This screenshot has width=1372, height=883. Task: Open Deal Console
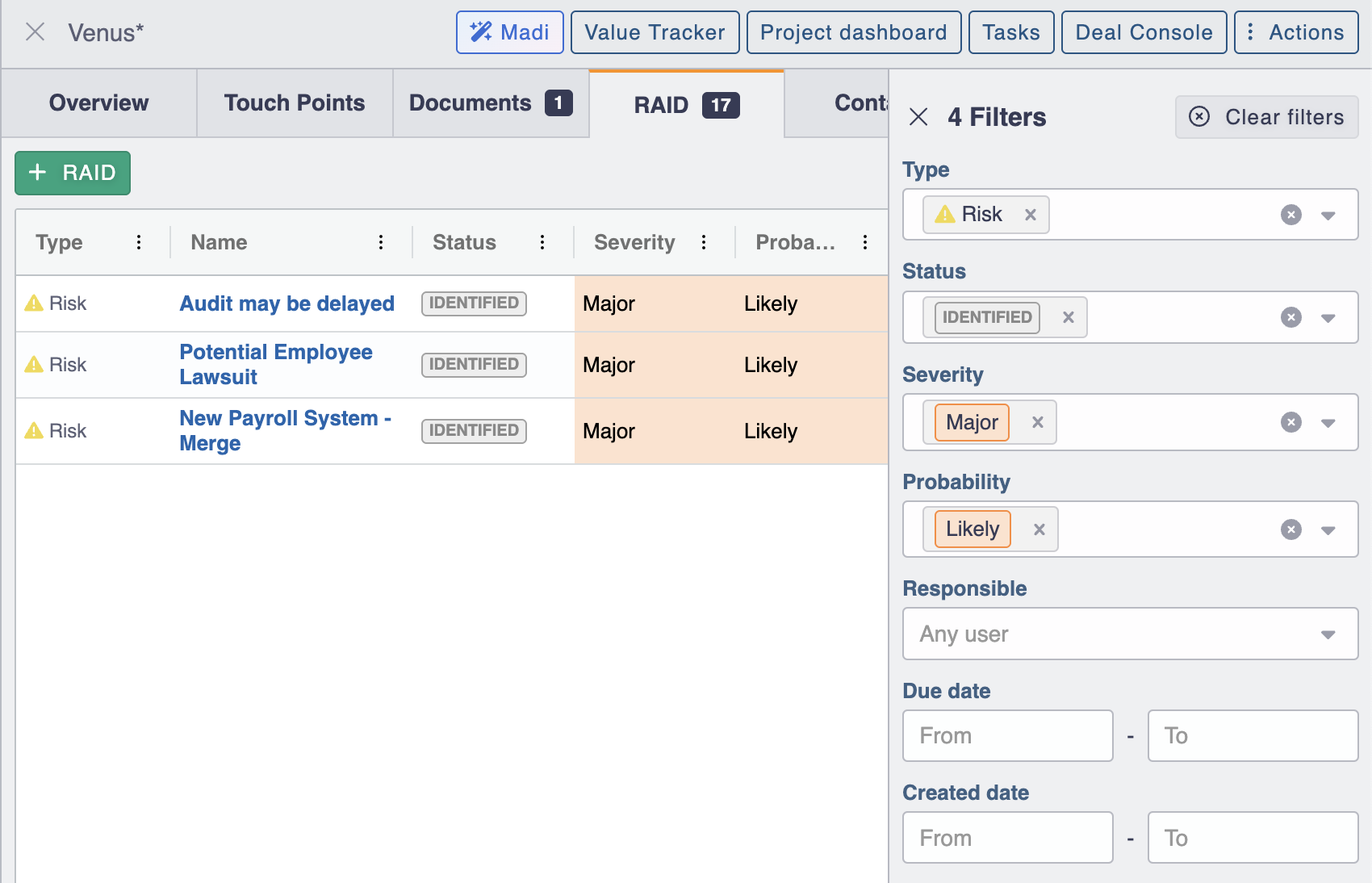(1144, 32)
